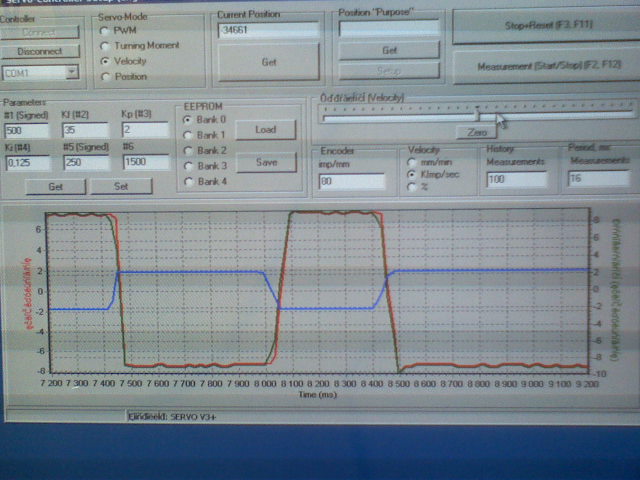The height and width of the screenshot is (480, 640).
Task: Click the Encoder imp/mm field with 80
Action: 352,181
